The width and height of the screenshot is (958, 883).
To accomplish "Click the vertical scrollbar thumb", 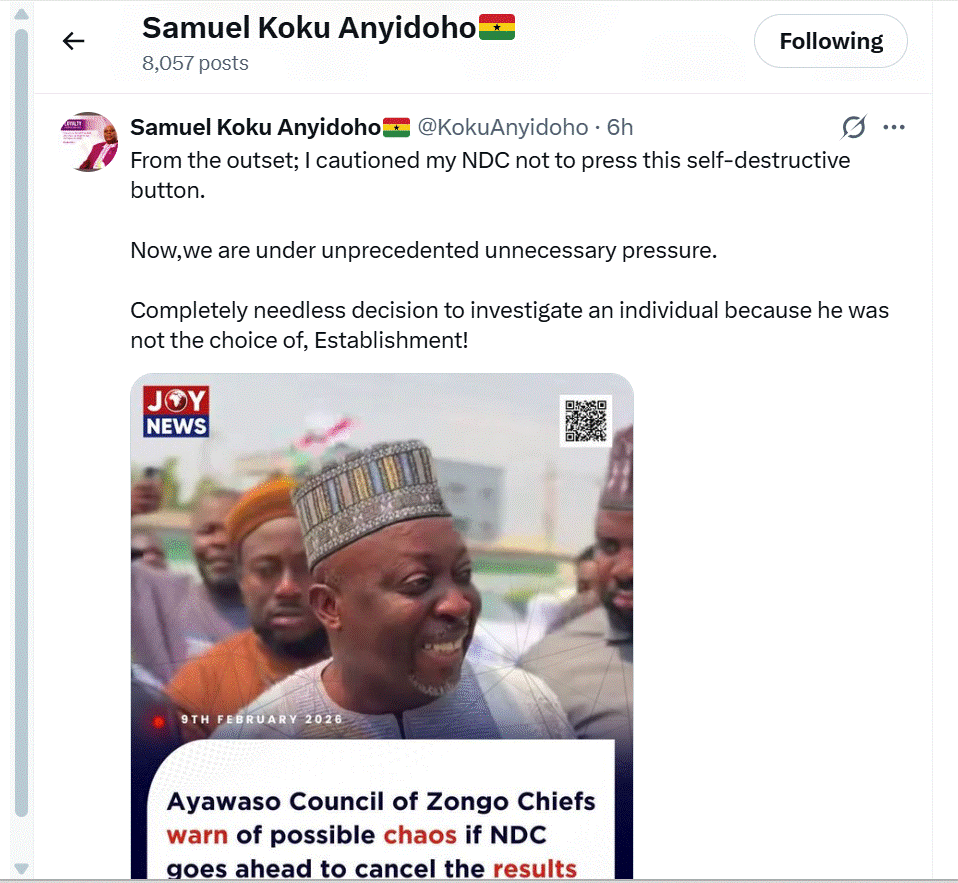I will point(20,420).
